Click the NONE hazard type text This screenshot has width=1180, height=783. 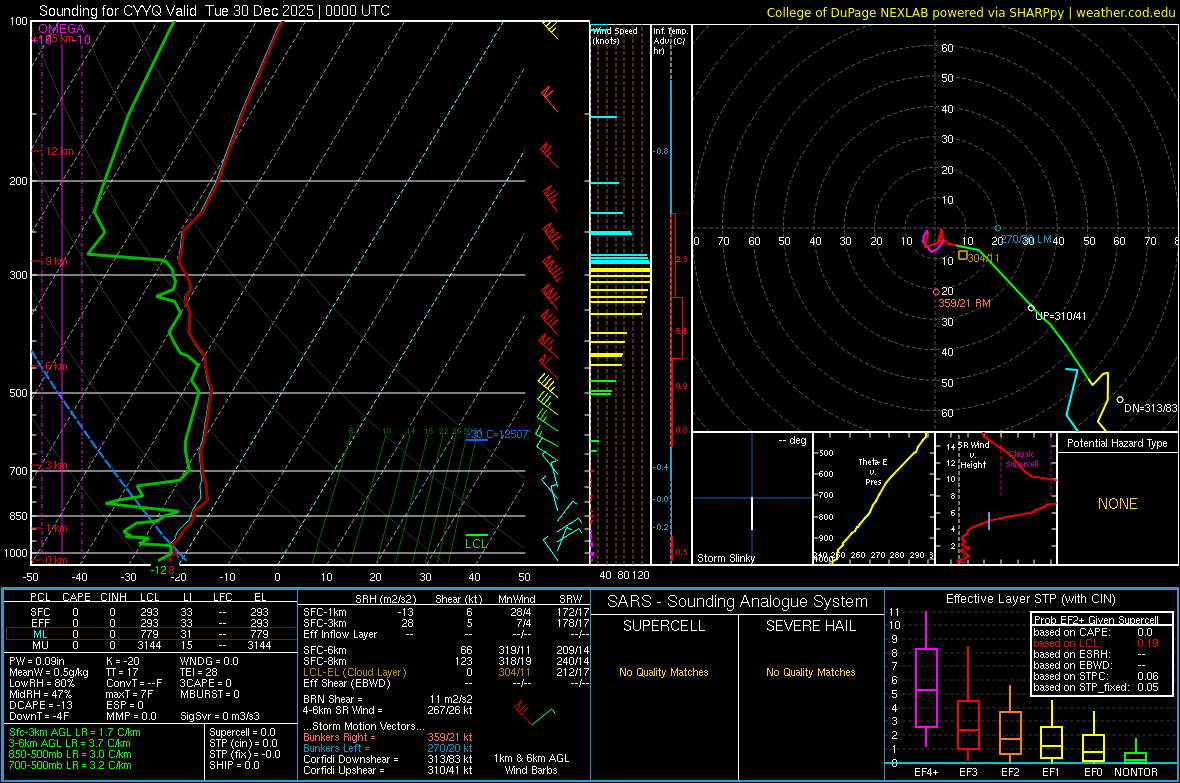[1118, 504]
